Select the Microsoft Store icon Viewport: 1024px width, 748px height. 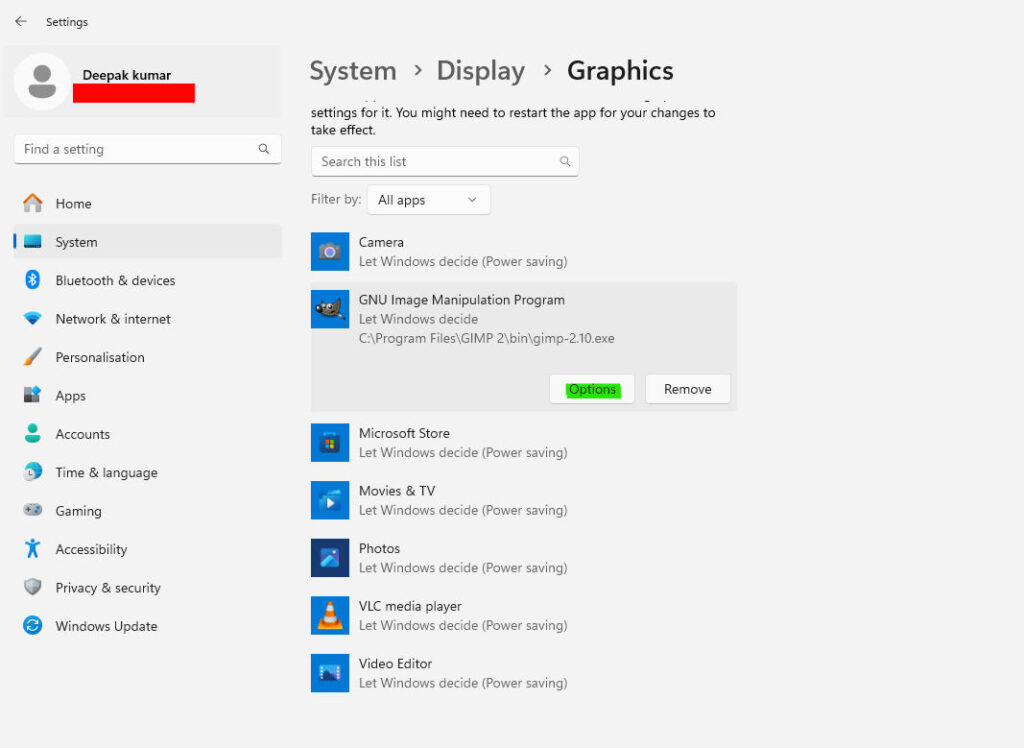[330, 441]
